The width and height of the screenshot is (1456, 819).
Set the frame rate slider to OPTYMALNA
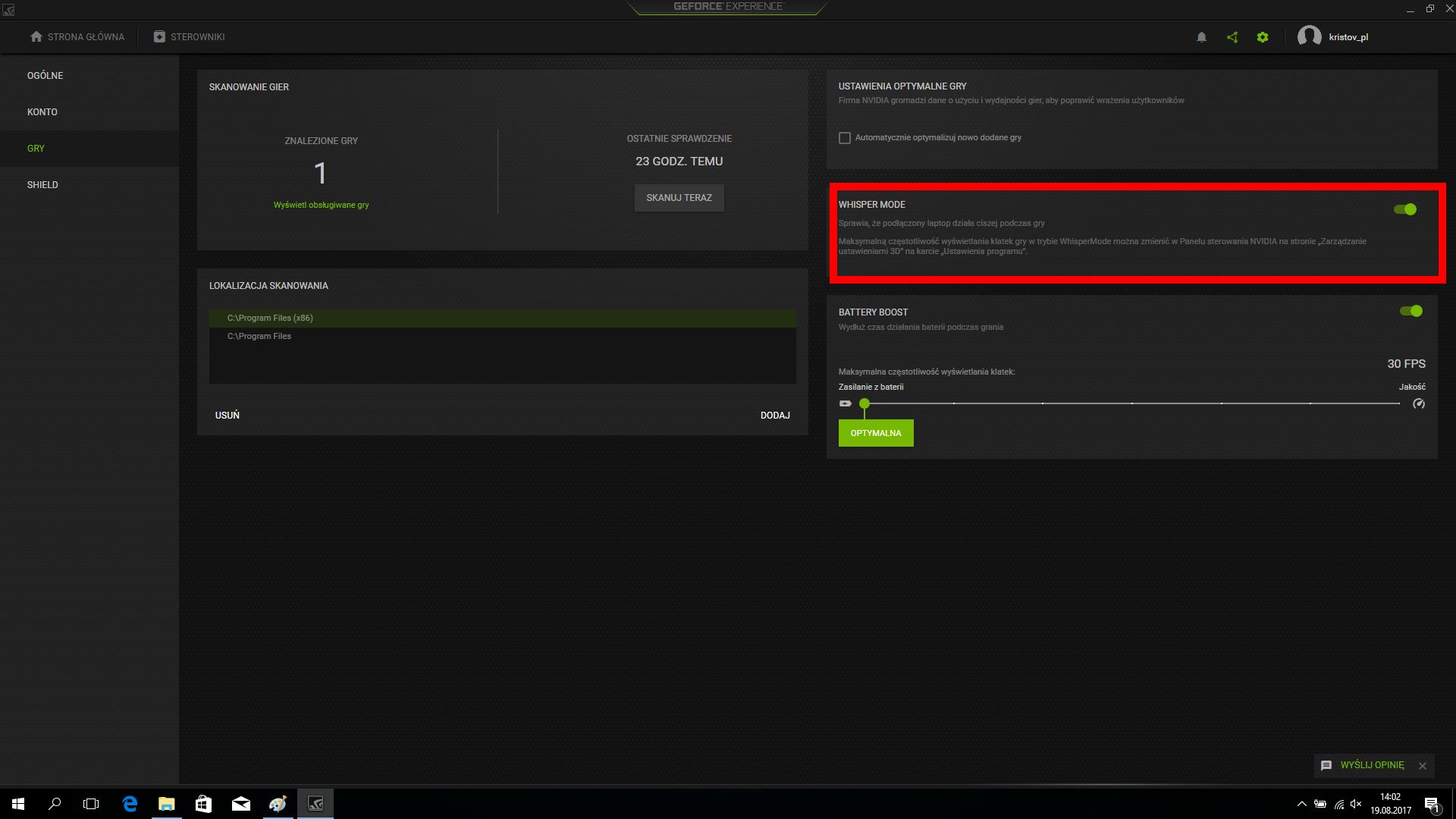pos(876,433)
